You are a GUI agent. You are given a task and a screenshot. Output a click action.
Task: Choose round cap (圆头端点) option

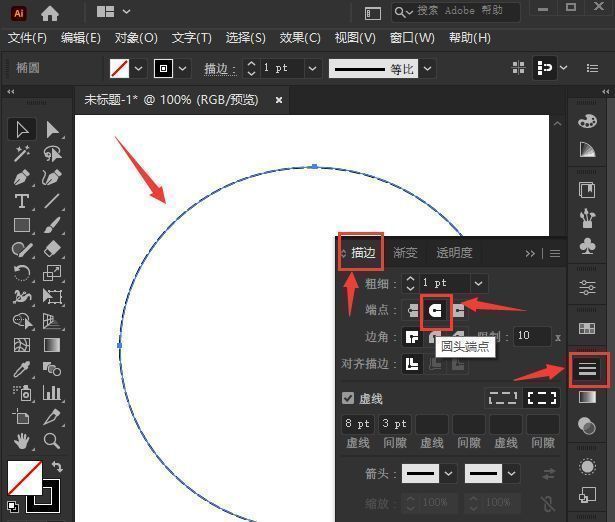coord(435,311)
